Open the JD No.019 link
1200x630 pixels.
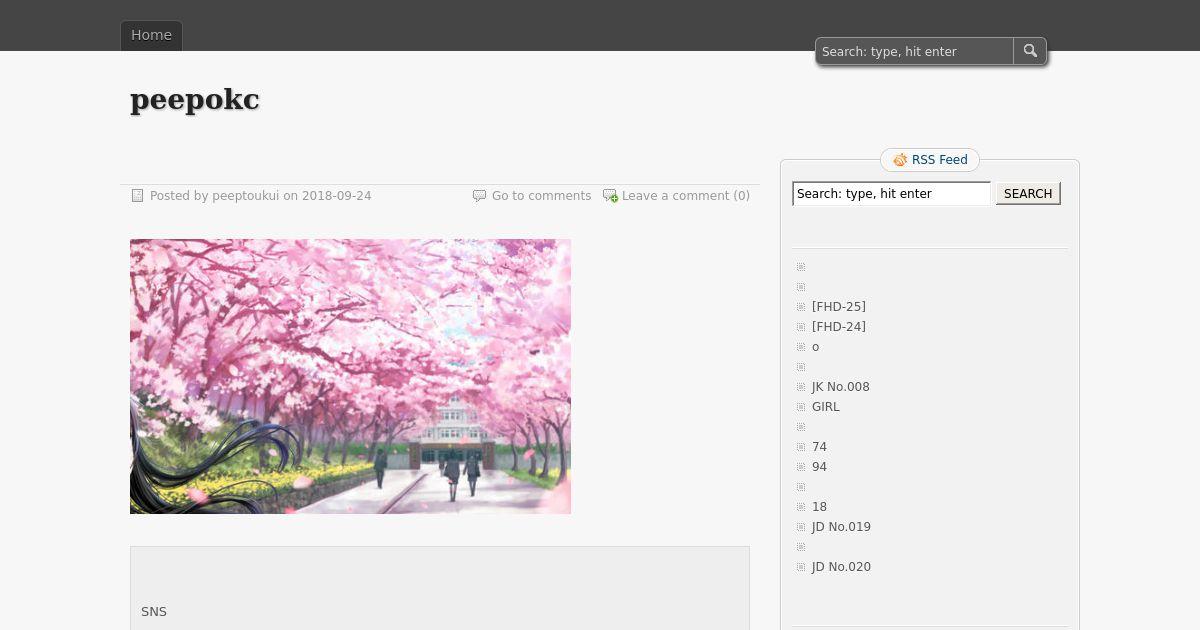click(x=841, y=527)
